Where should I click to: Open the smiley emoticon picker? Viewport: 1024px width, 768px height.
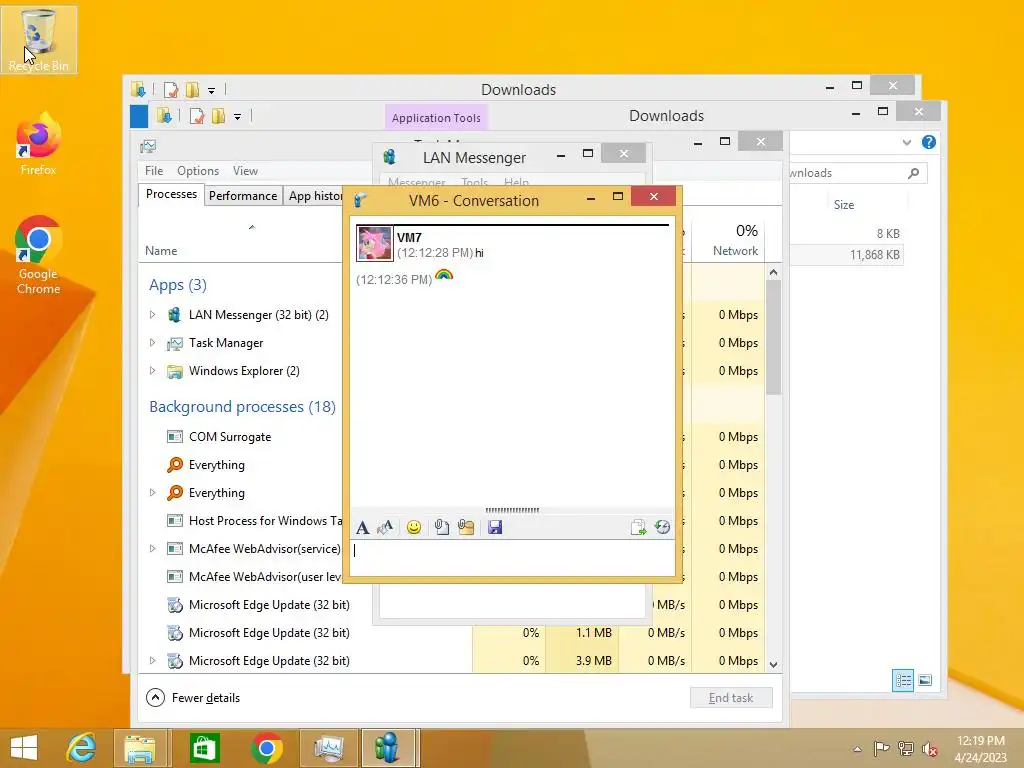click(413, 527)
